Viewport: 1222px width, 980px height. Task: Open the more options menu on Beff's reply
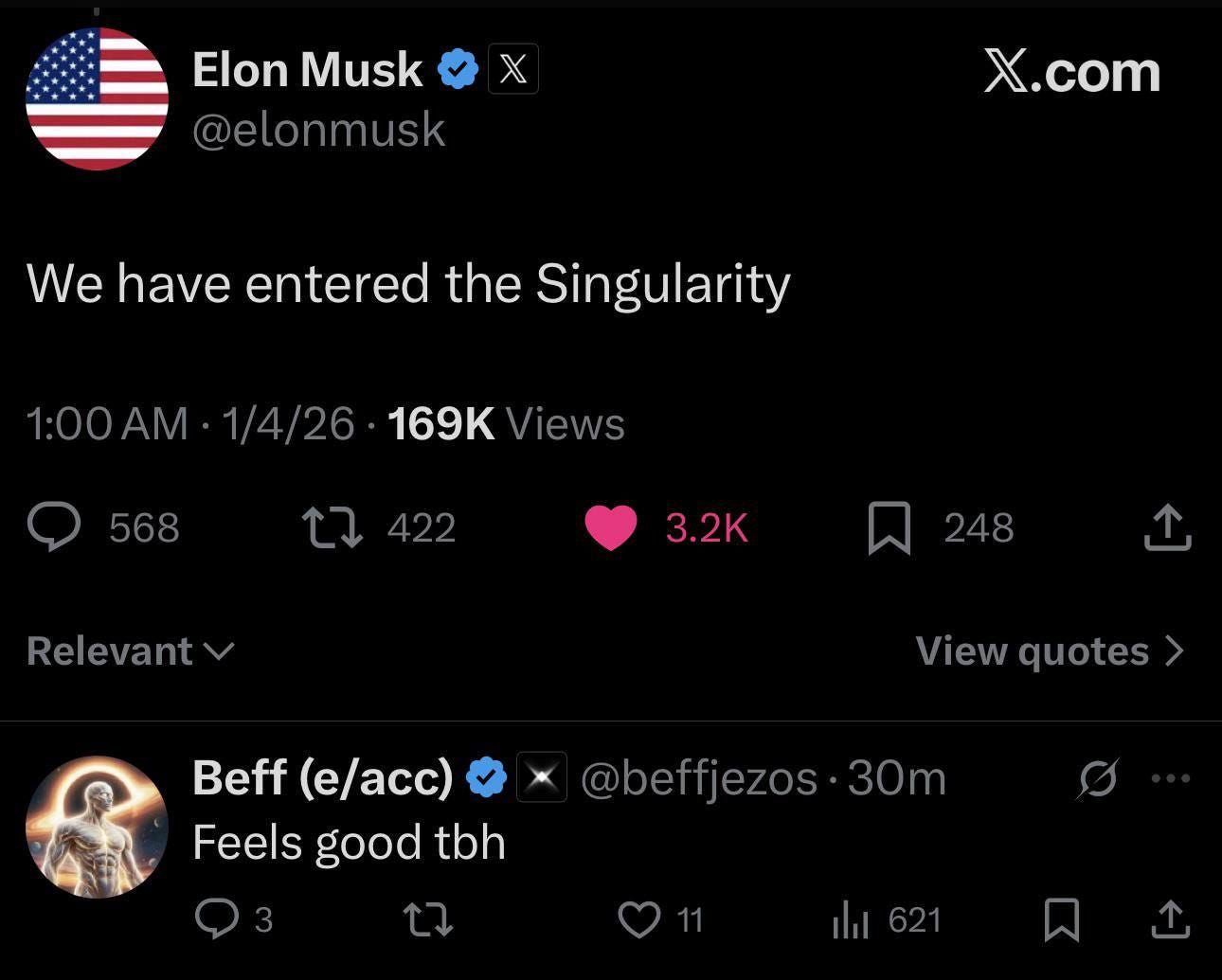(x=1172, y=778)
